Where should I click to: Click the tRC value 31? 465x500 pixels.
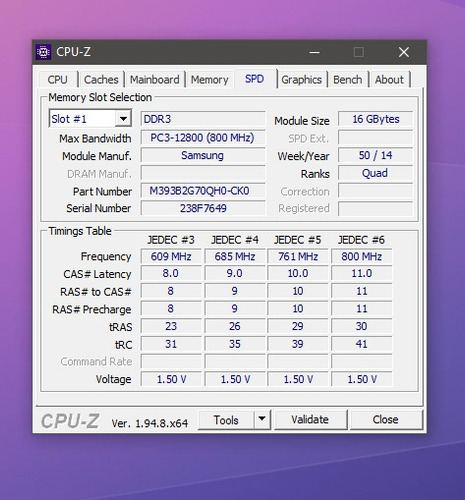pos(171,344)
